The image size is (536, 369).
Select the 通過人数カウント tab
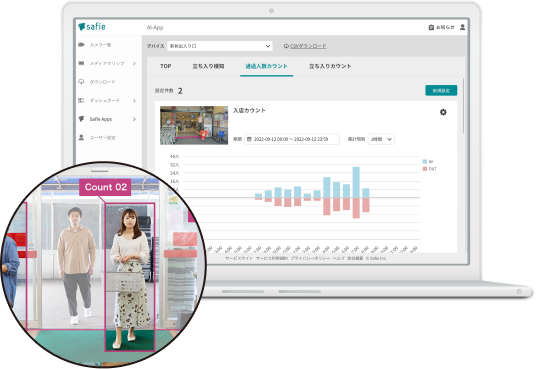click(266, 66)
